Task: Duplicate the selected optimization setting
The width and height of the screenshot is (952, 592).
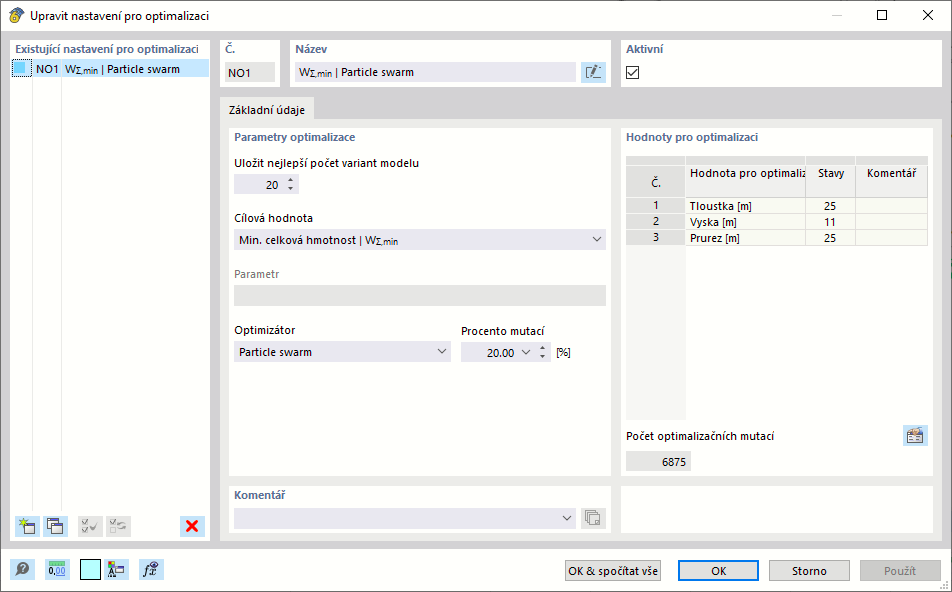Action: coord(54,526)
